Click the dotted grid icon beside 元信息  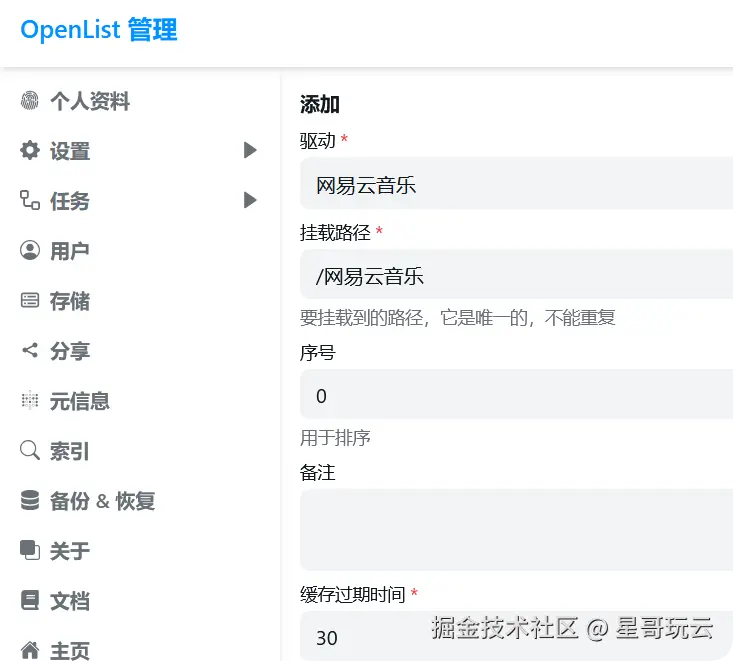click(29, 400)
